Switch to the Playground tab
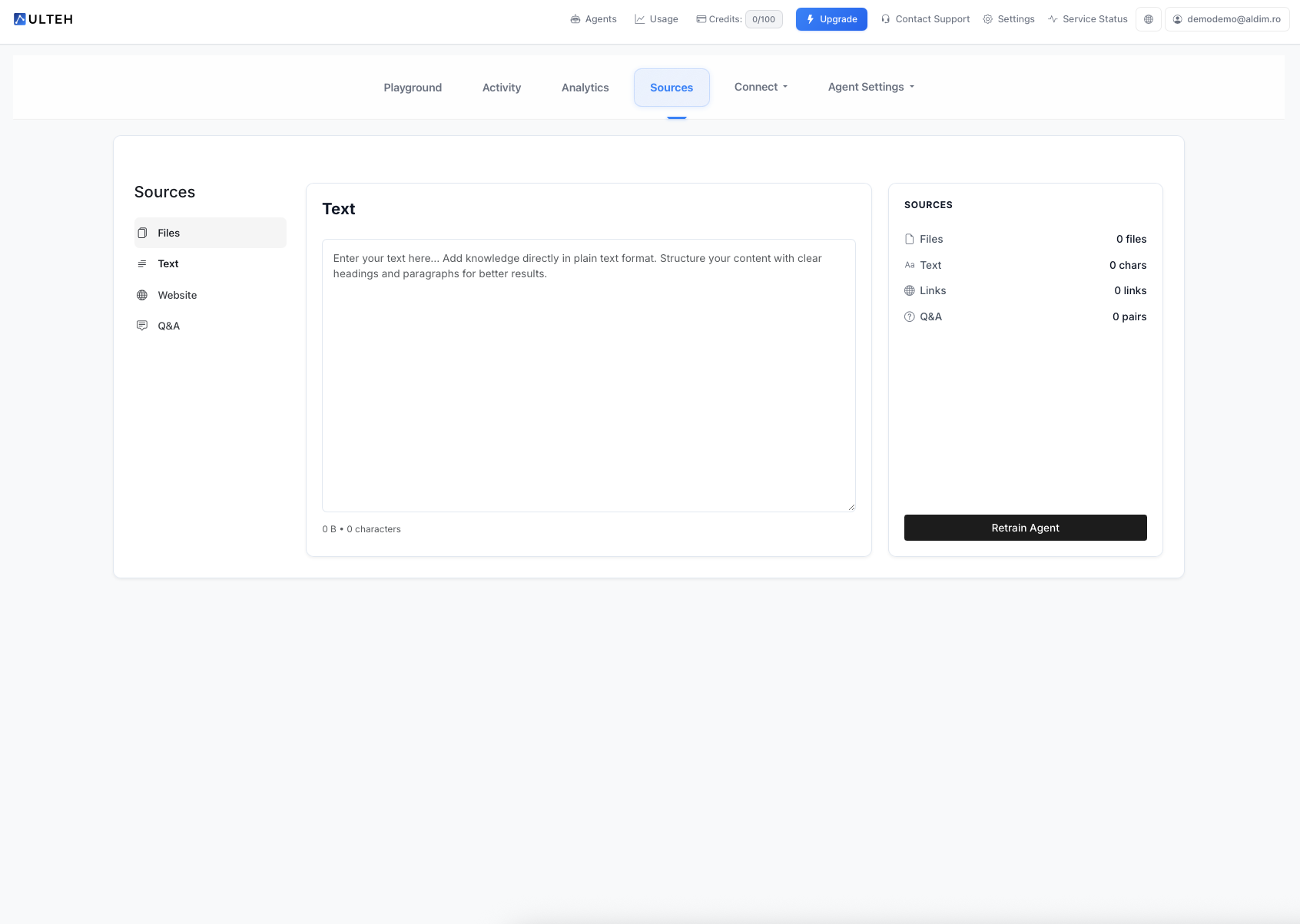Viewport: 1300px width, 924px height. 413,87
